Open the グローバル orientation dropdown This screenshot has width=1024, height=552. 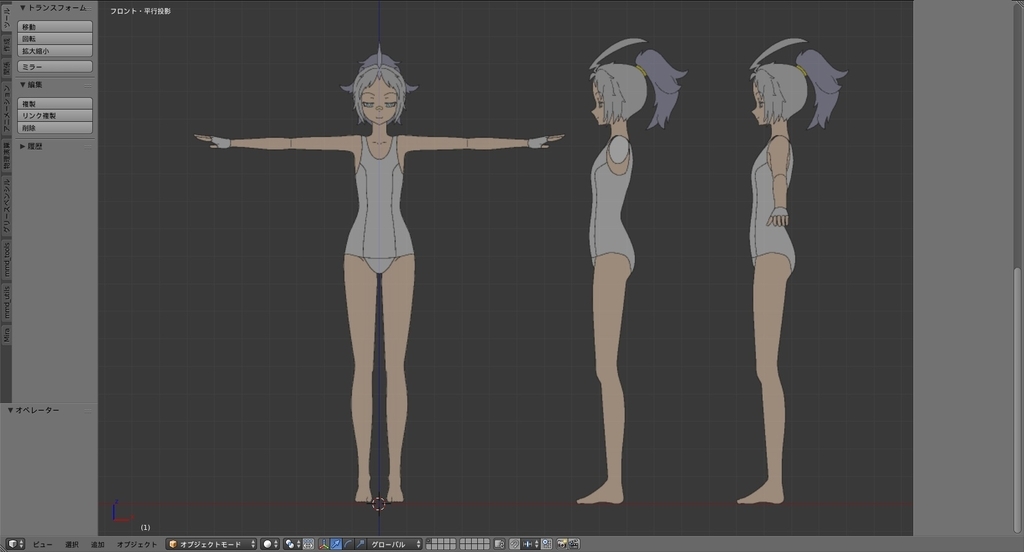(394, 544)
